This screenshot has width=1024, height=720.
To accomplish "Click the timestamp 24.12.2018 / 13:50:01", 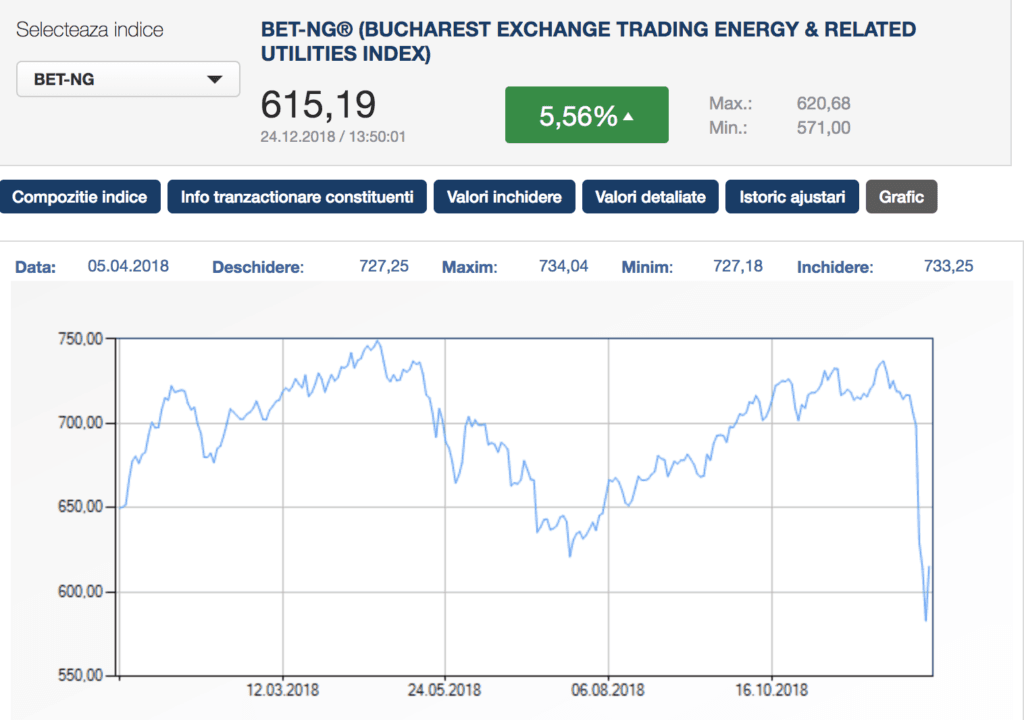I will [x=333, y=137].
